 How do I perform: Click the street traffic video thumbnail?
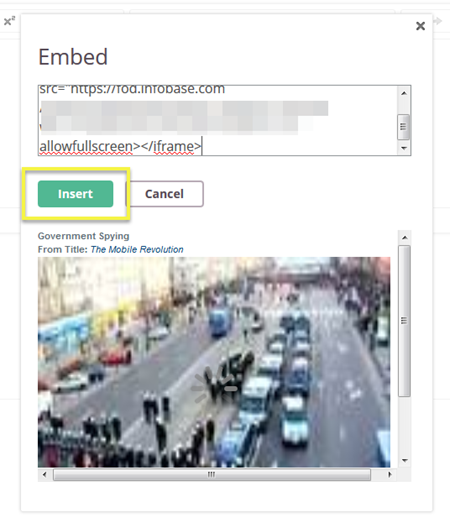tap(214, 362)
